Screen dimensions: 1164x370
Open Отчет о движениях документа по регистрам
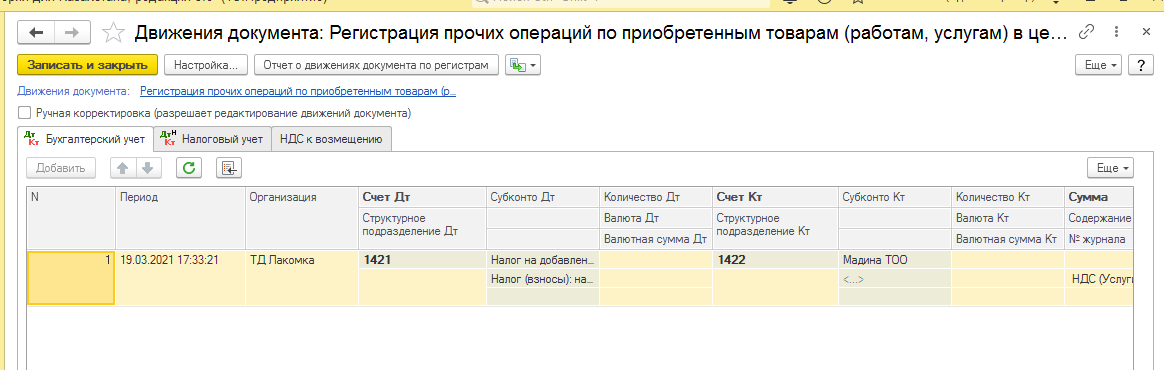376,65
